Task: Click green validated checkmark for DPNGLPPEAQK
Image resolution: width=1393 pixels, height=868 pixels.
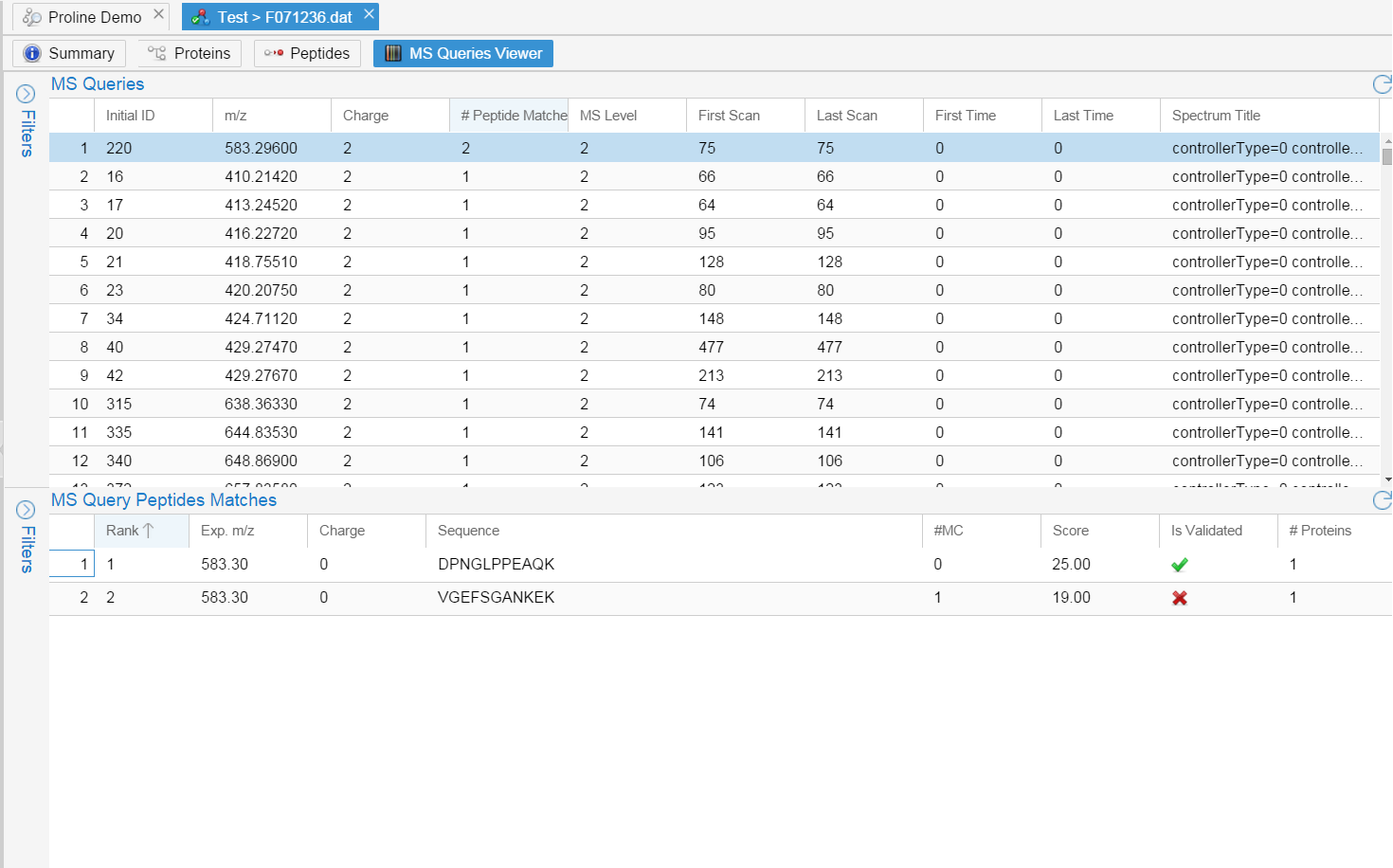Action: (x=1180, y=565)
